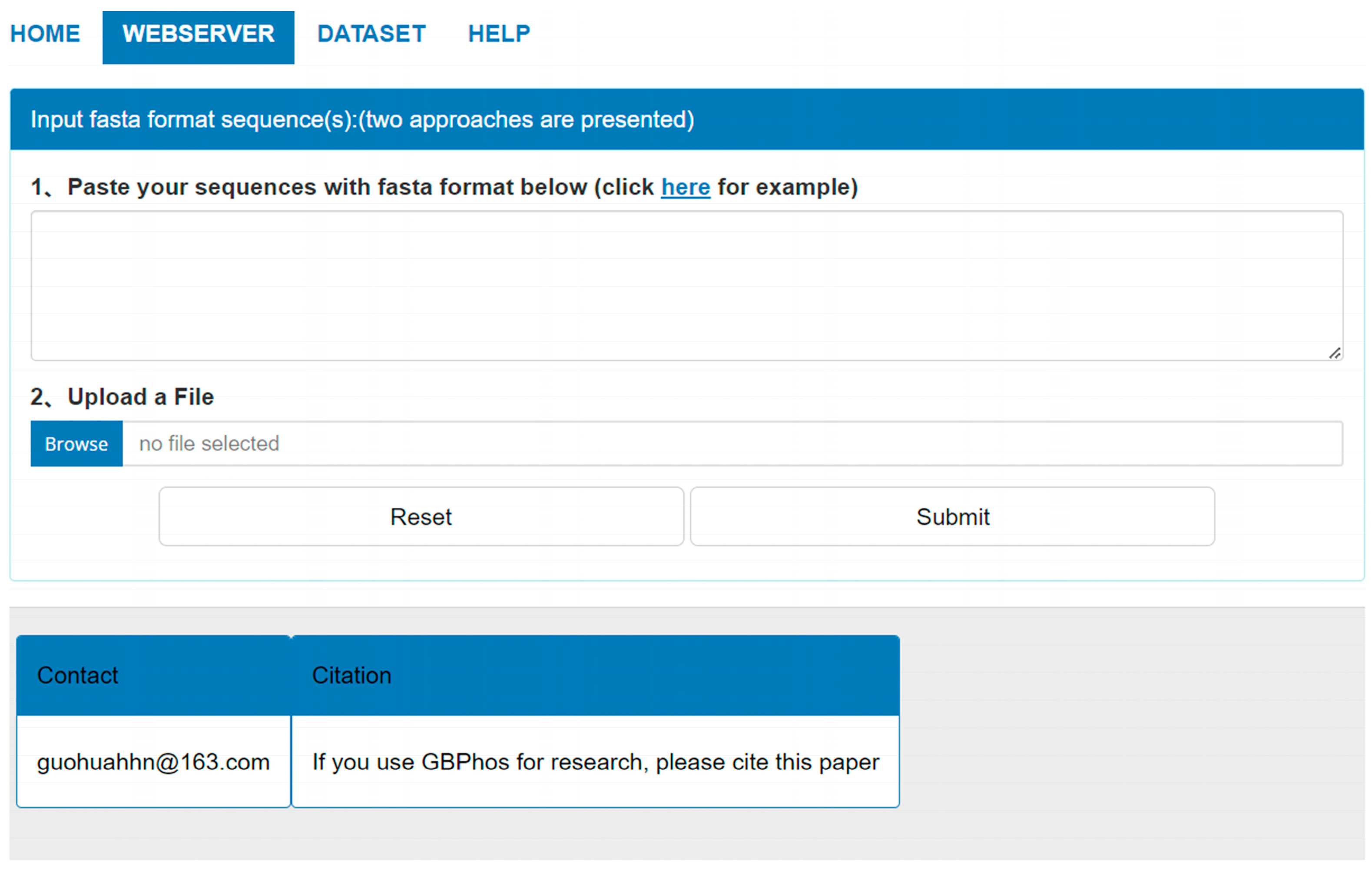
Task: Click the 'here' example link
Action: [686, 187]
